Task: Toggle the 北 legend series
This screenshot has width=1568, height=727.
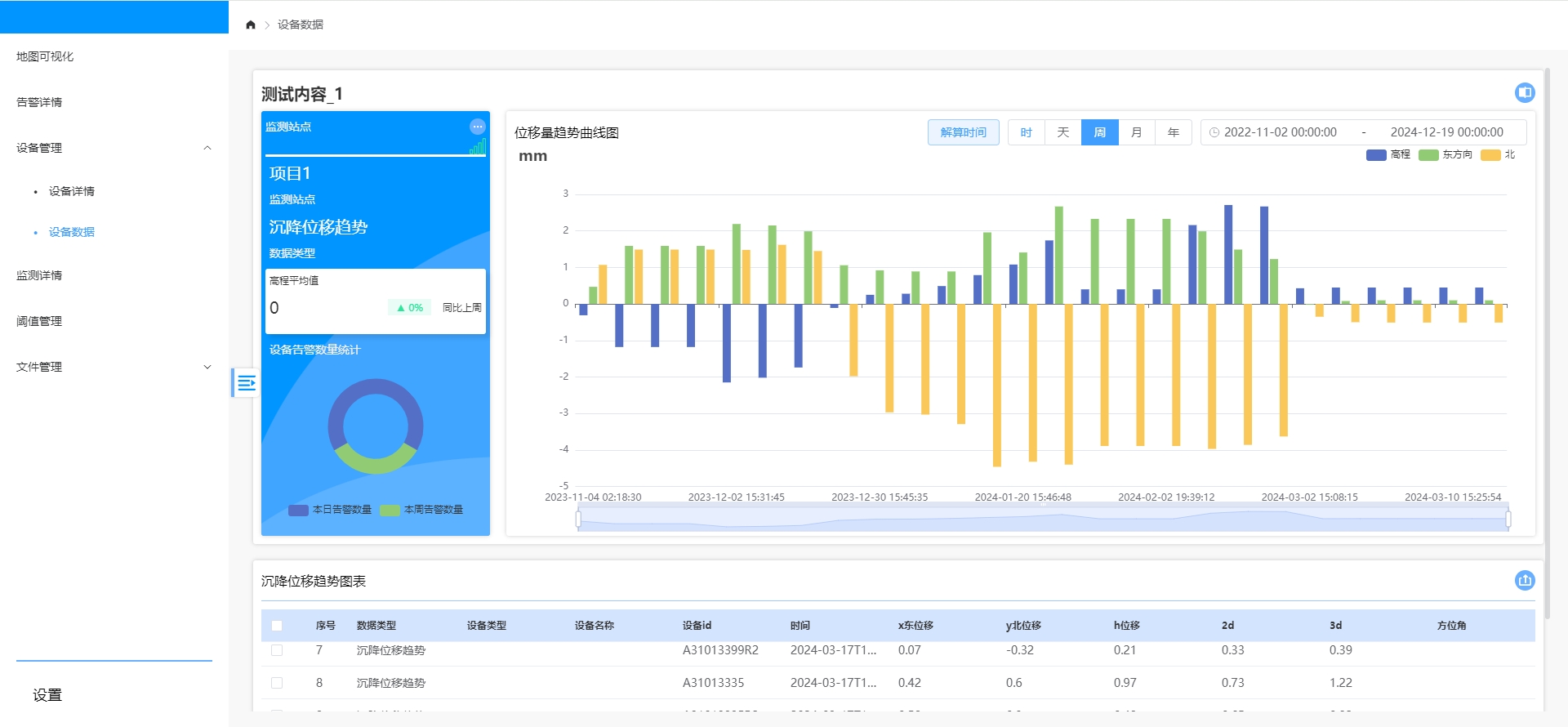Action: 1499,154
